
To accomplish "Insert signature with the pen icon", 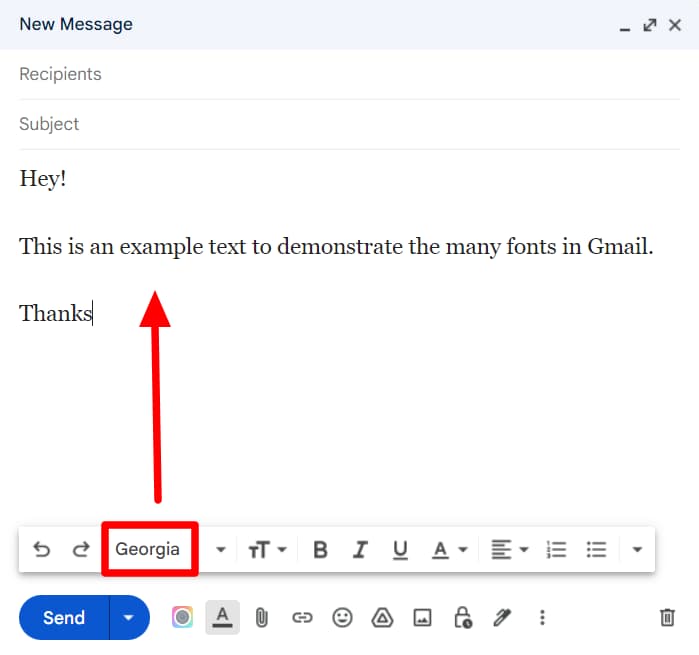I will 502,618.
